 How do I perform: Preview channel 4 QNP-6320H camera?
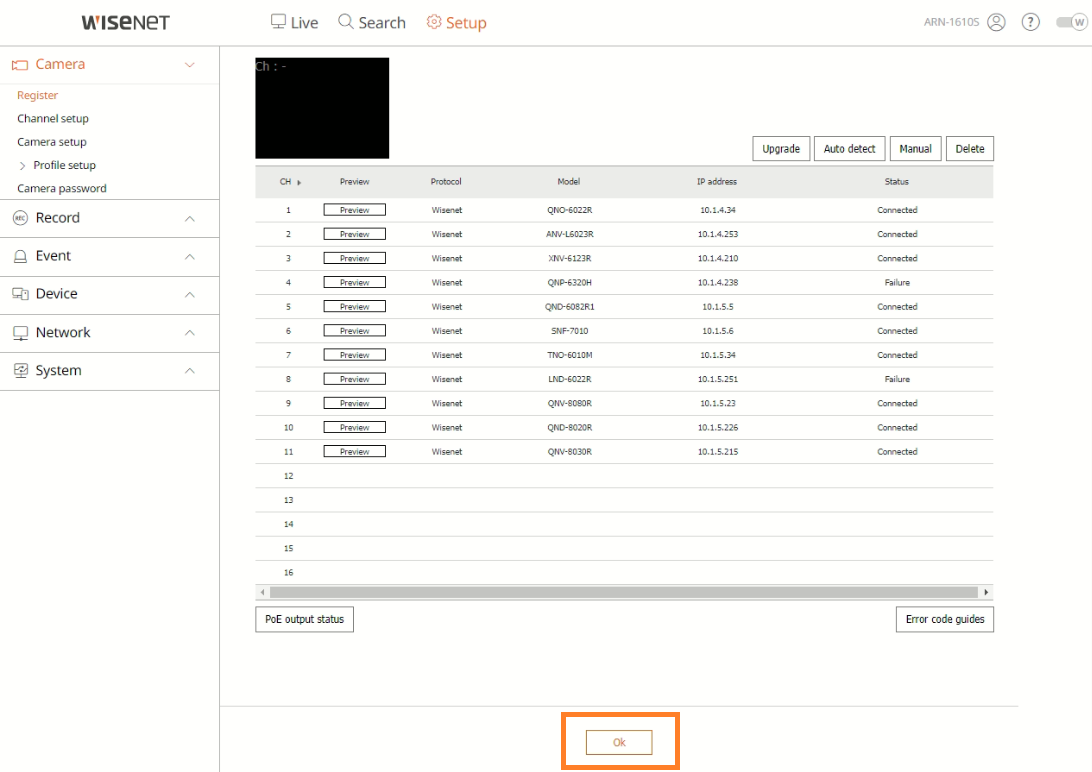tap(354, 283)
